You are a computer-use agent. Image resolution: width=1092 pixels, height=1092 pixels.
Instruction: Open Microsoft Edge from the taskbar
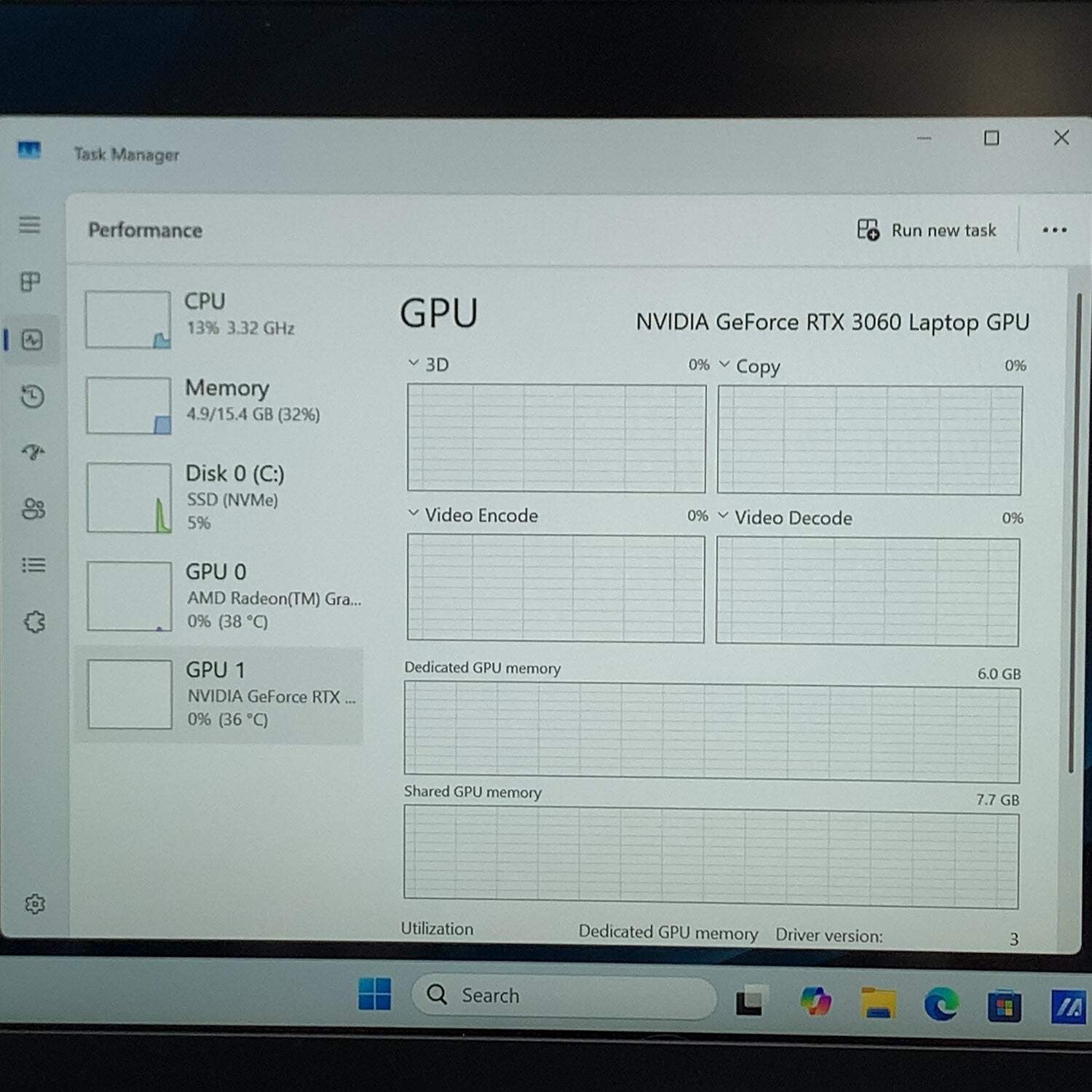tap(941, 1005)
